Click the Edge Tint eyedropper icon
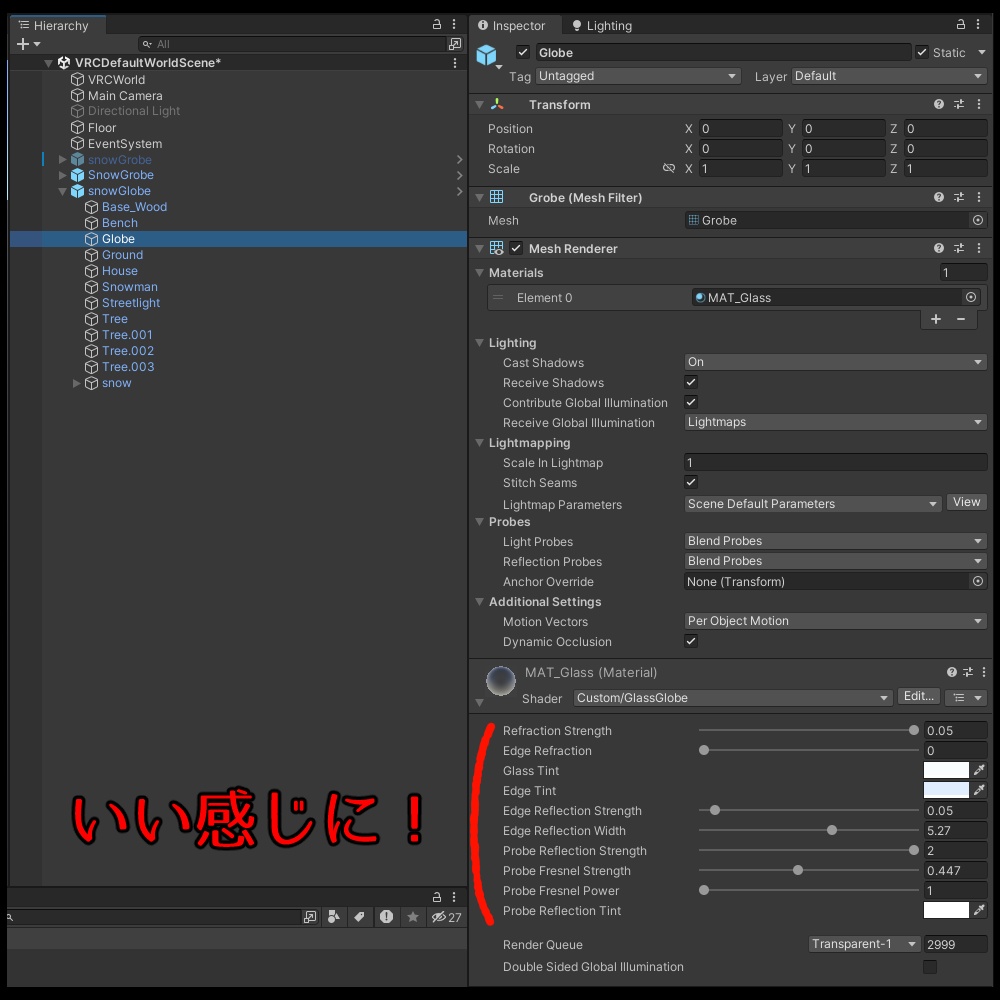 980,790
